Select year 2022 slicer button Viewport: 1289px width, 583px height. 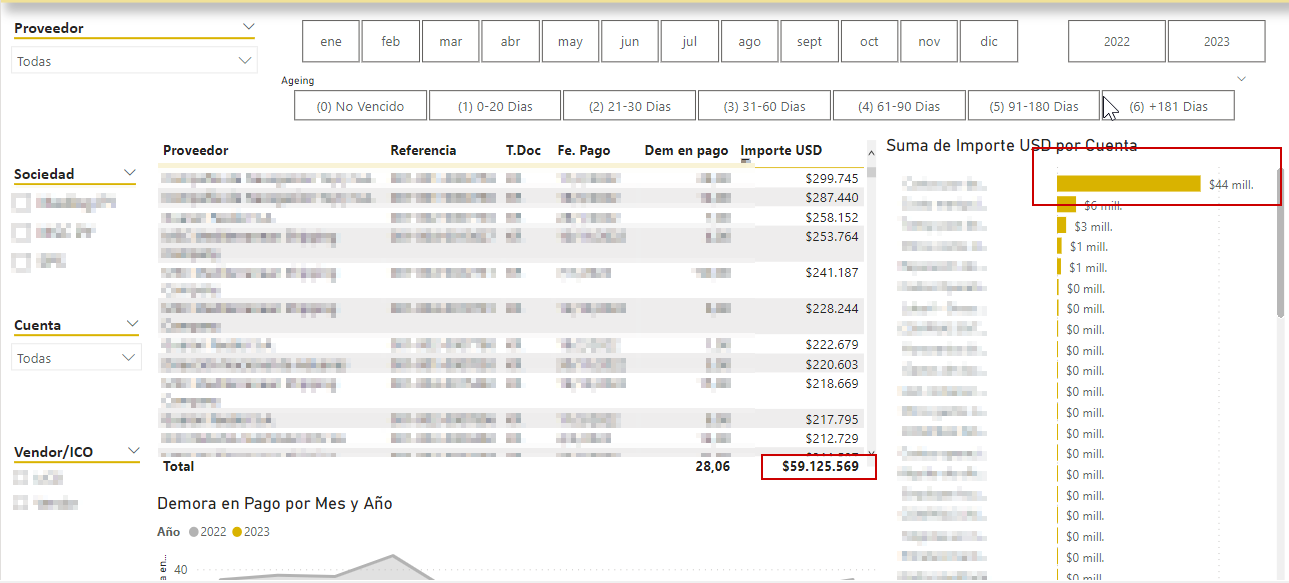(x=1117, y=41)
